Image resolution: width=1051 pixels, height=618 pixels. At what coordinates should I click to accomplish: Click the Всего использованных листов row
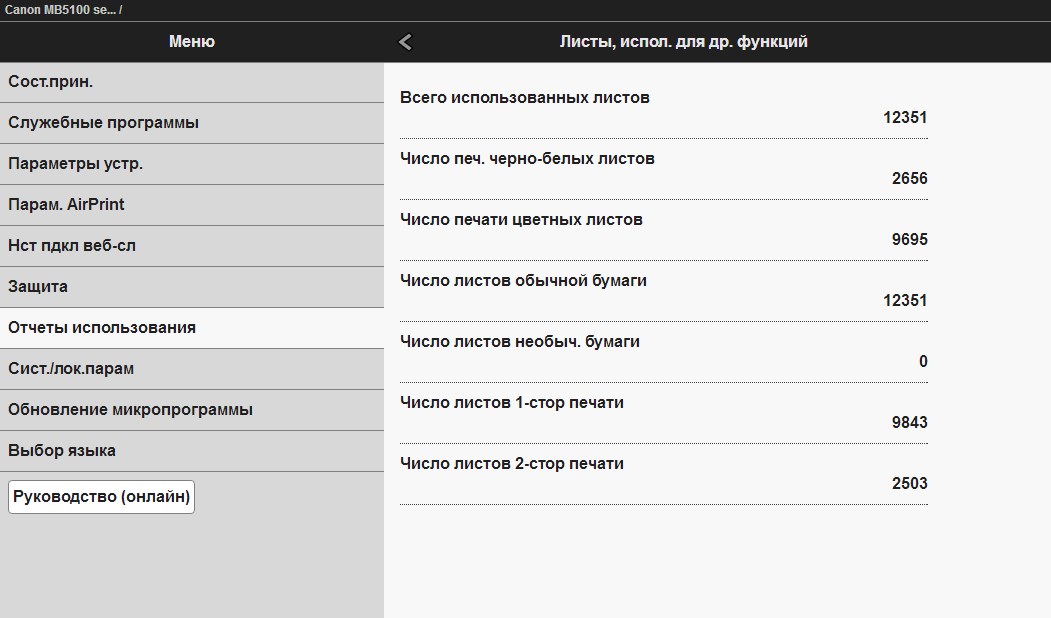click(x=663, y=108)
